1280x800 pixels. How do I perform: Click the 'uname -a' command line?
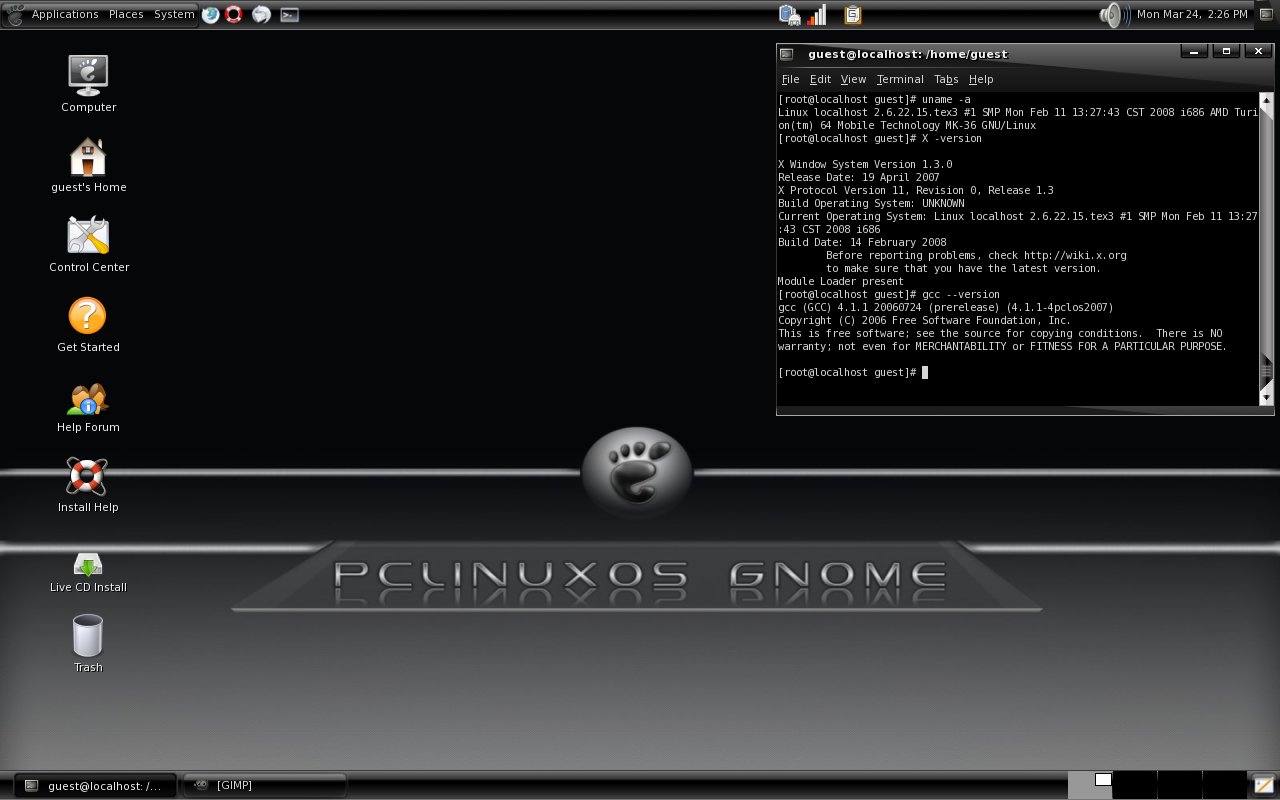tap(874, 100)
